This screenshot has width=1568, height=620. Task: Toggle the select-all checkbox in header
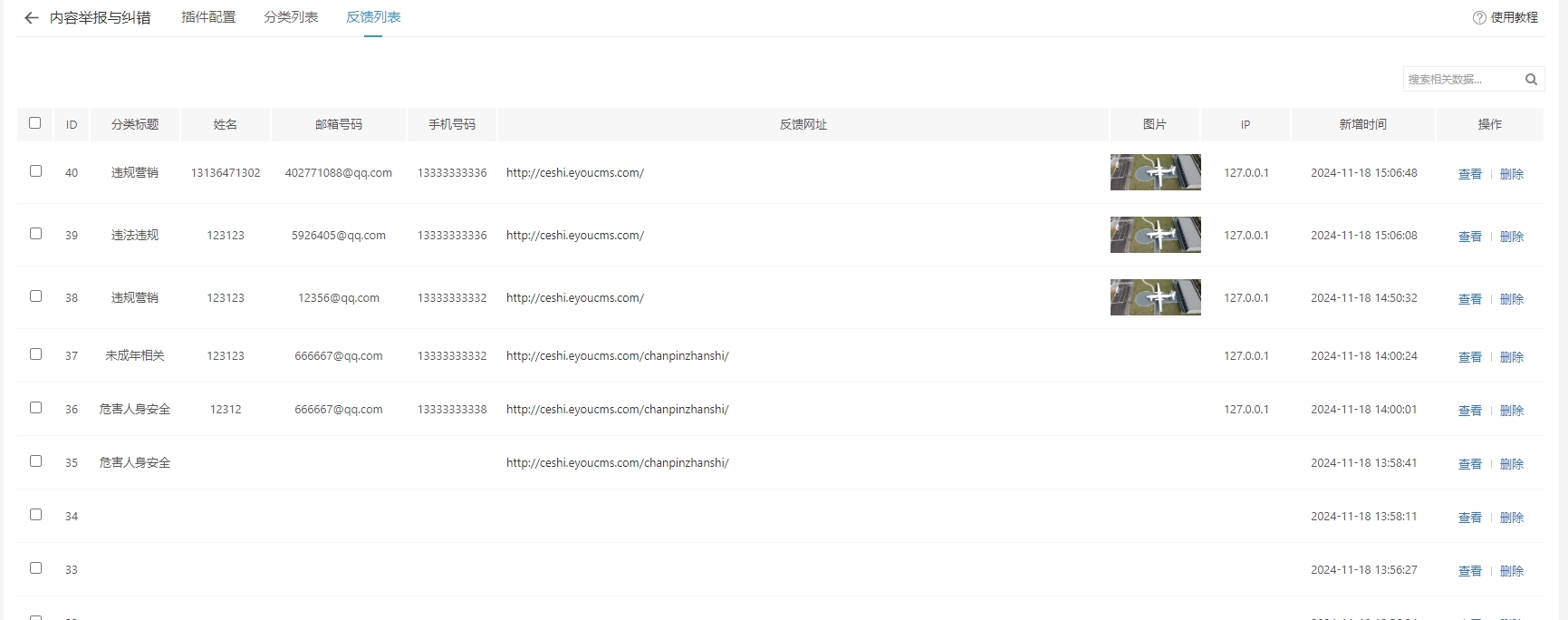tap(35, 123)
